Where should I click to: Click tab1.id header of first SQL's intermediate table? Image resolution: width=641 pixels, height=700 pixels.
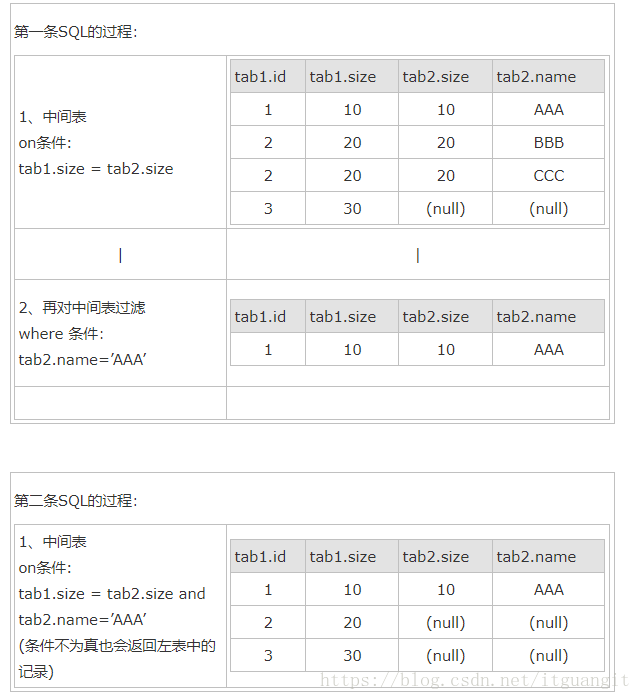(x=260, y=76)
